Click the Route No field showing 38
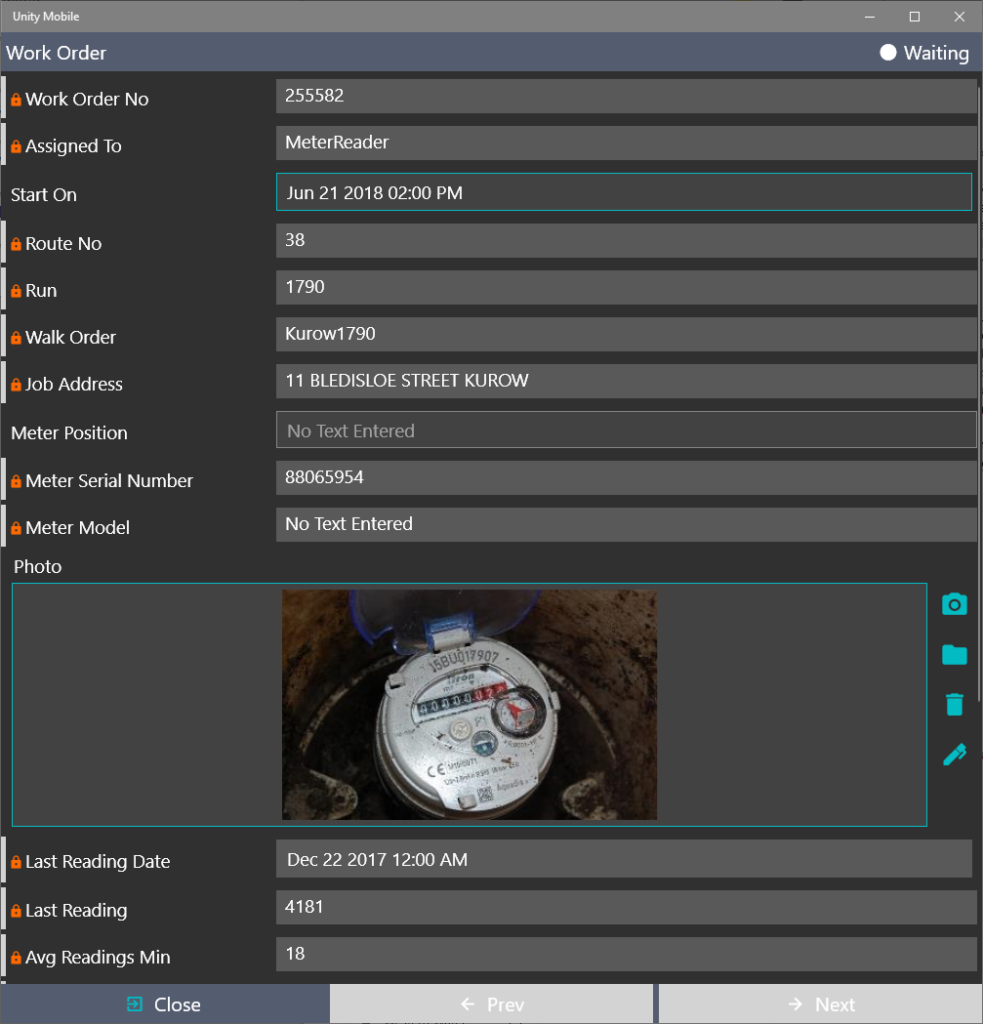 (625, 240)
